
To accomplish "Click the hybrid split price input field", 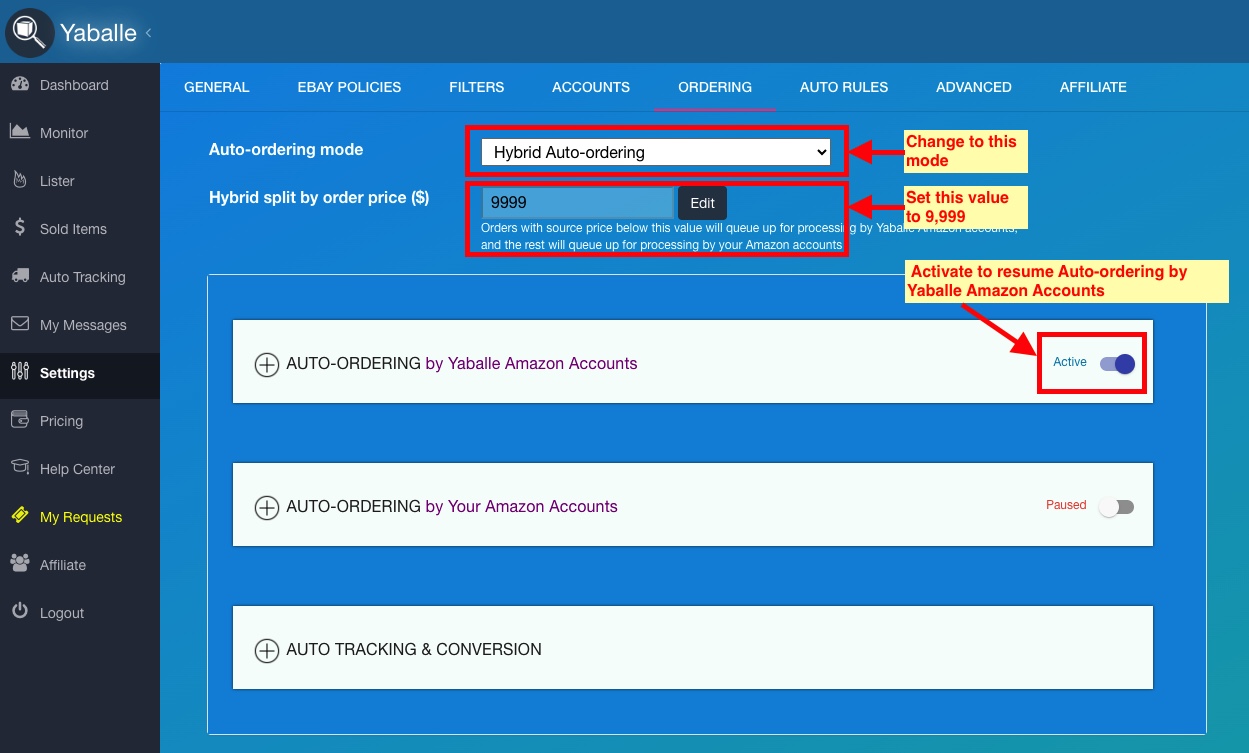I will point(578,203).
